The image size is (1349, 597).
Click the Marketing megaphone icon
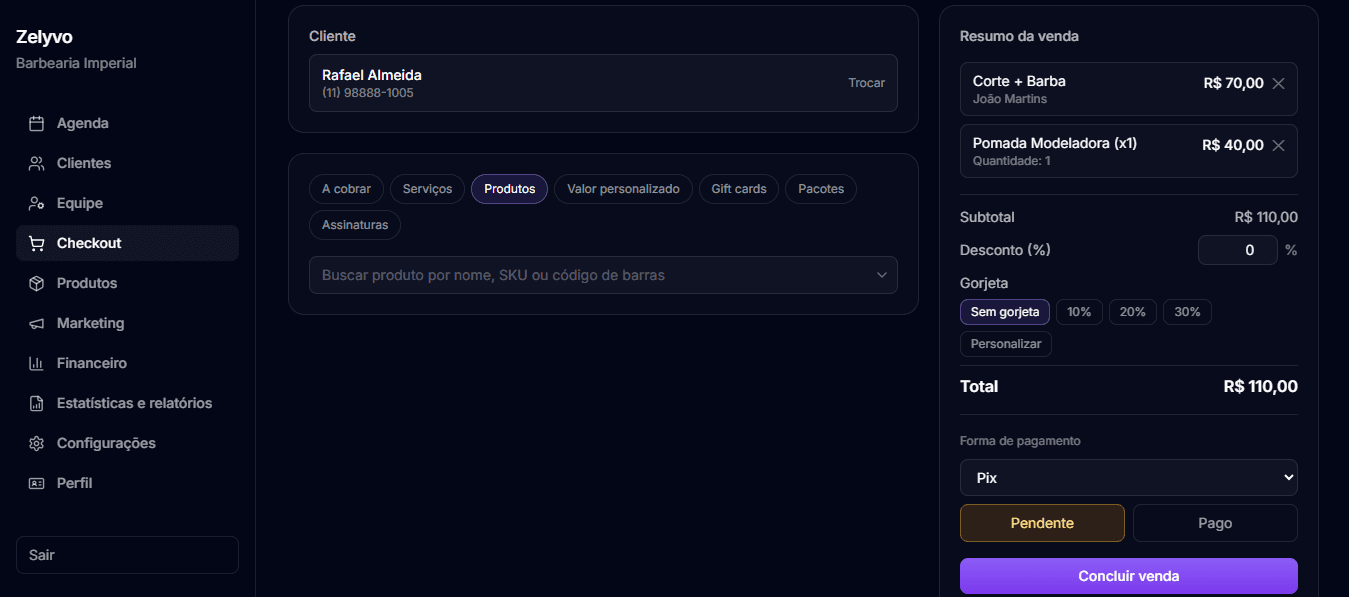(x=37, y=324)
